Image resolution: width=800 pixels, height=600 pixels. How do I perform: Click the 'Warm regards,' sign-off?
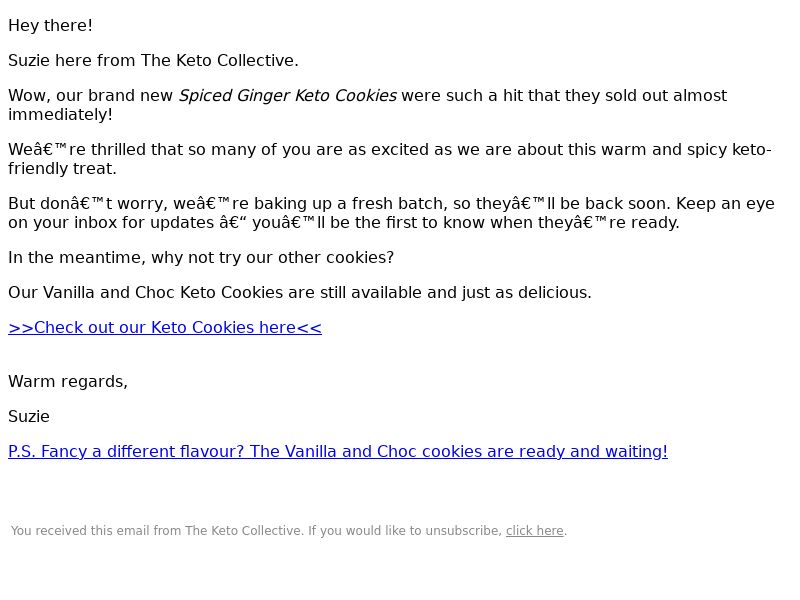tap(68, 382)
